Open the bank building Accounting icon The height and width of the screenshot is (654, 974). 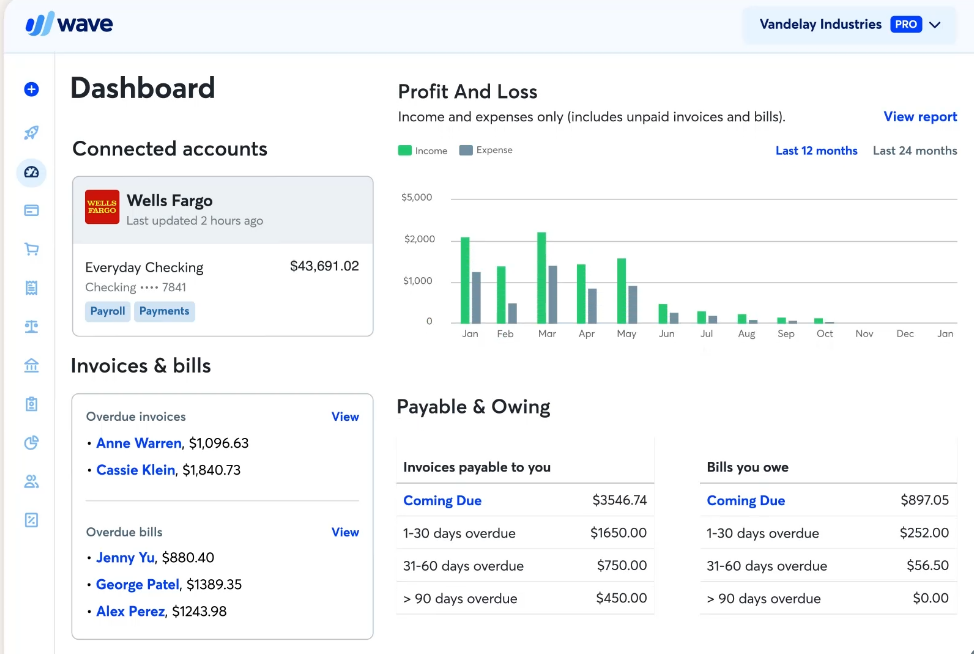click(x=30, y=364)
